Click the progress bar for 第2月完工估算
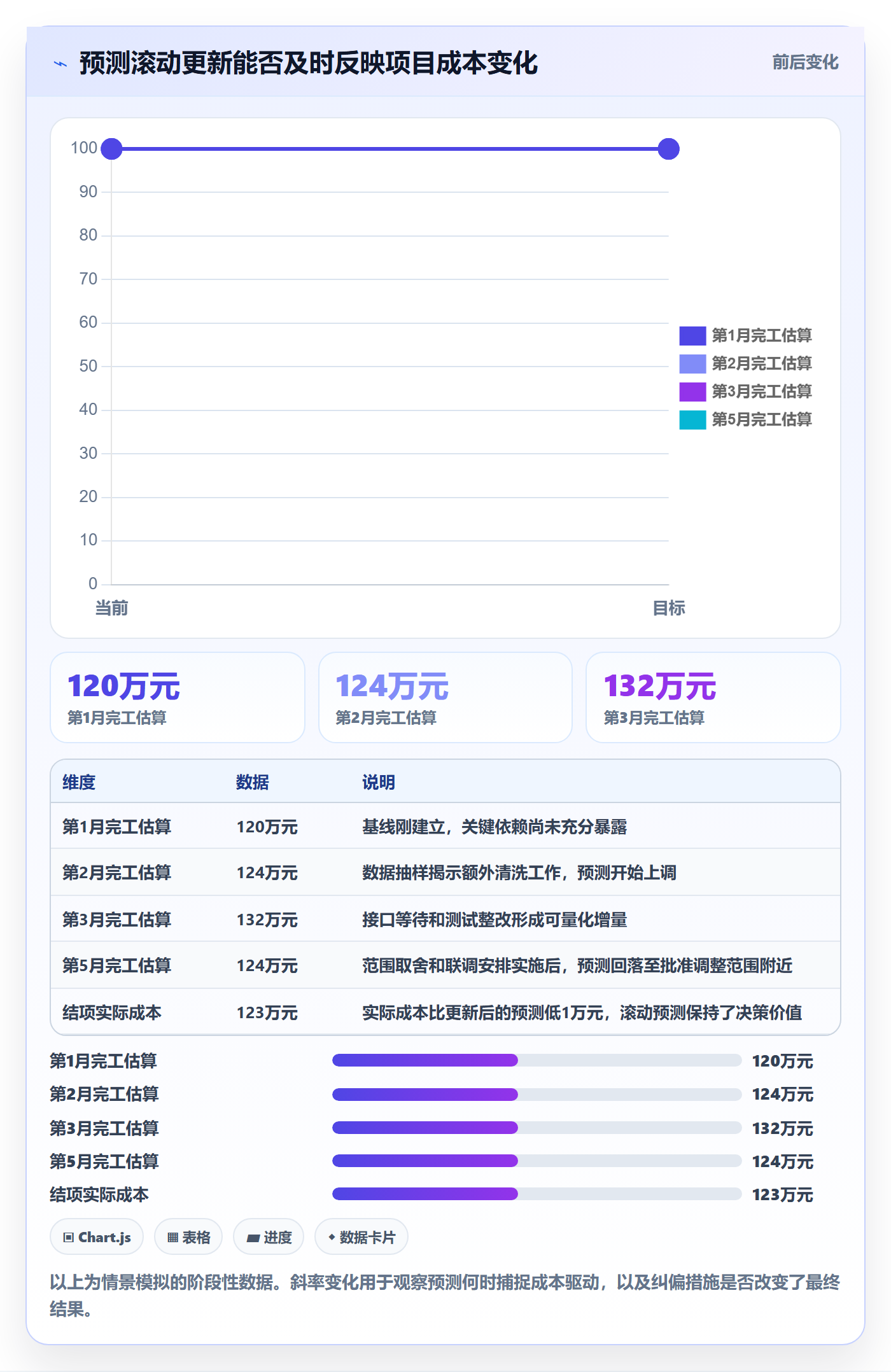Image resolution: width=891 pixels, height=1372 pixels. click(x=537, y=1095)
